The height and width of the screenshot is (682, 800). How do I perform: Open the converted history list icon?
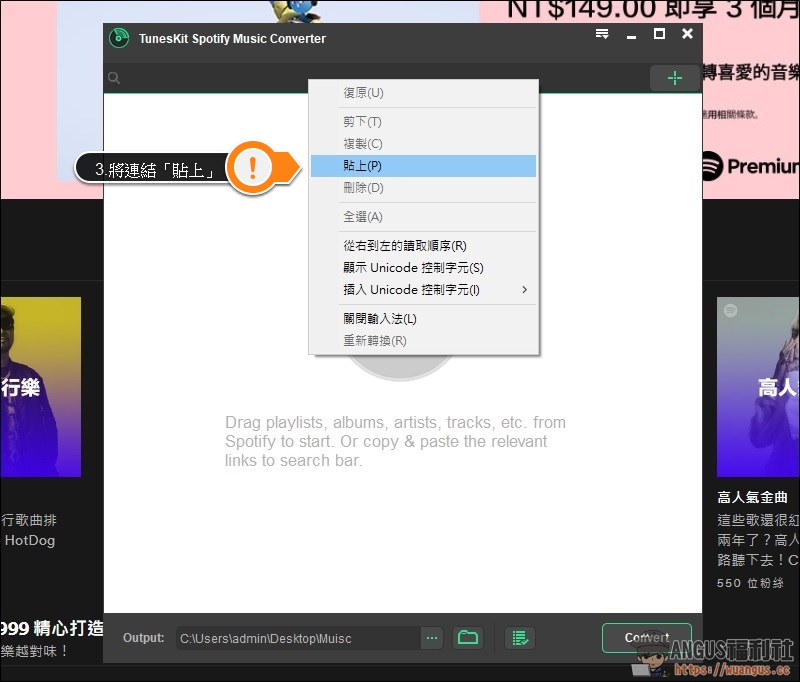519,637
